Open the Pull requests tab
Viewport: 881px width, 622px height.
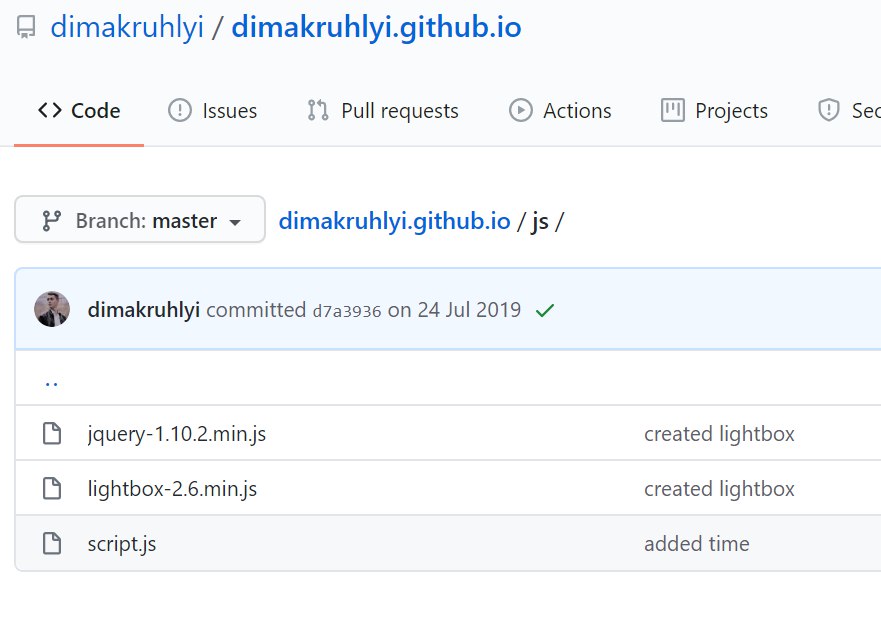point(383,111)
